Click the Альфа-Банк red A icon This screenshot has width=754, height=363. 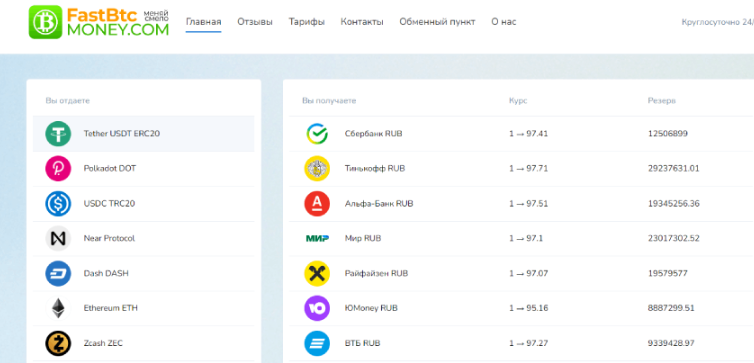click(x=317, y=203)
